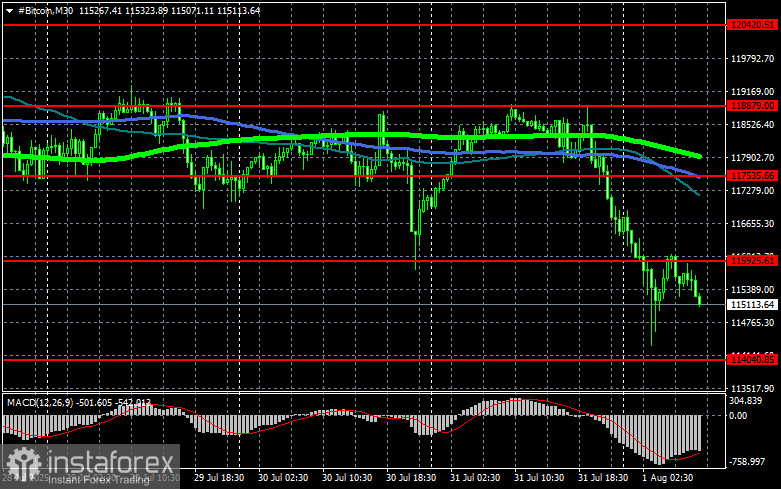The width and height of the screenshot is (781, 489).
Task: Click the instaforex watermark text
Action: (111, 463)
